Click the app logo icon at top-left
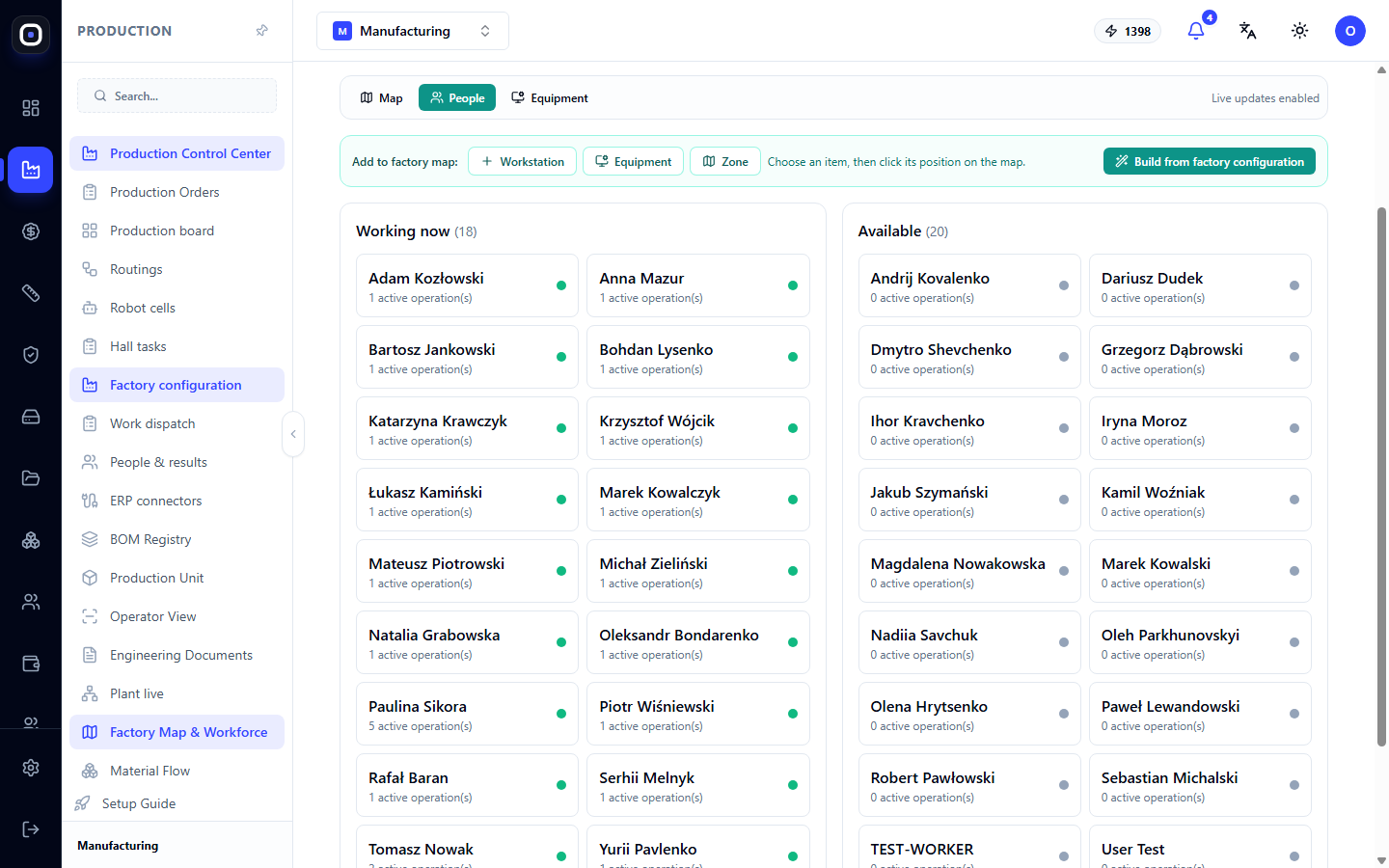This screenshot has height=868, width=1389. point(31,35)
